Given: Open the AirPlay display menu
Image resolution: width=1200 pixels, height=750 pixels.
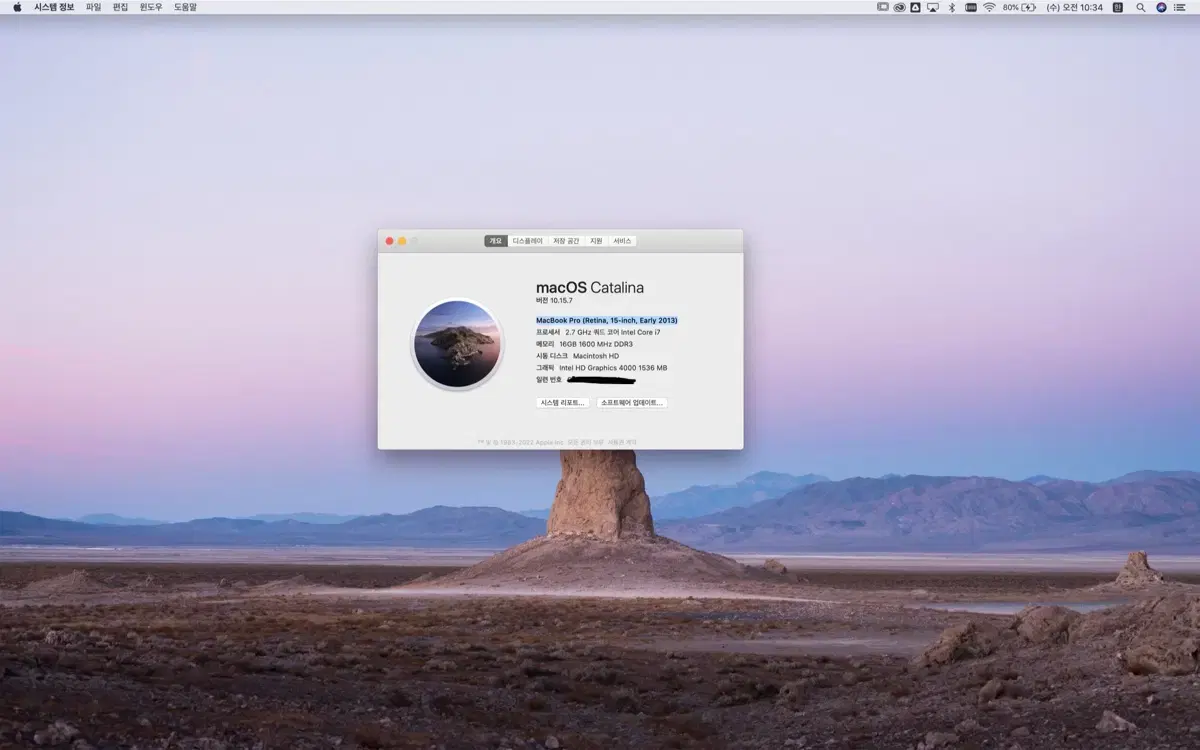Looking at the screenshot, I should [x=931, y=7].
